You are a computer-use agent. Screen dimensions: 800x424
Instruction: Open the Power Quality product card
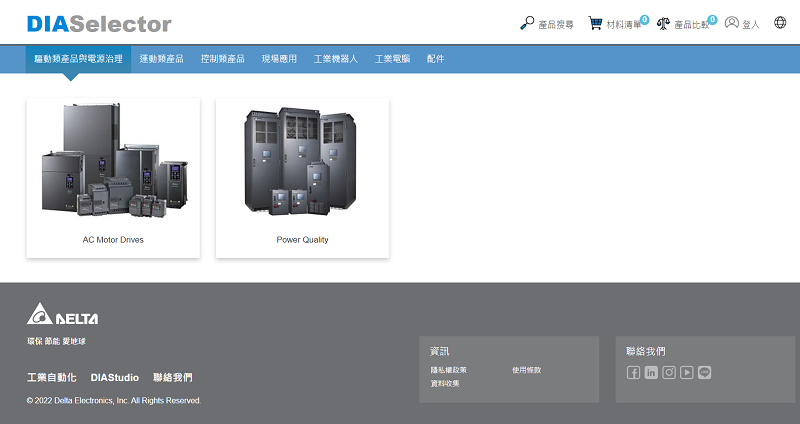(302, 177)
